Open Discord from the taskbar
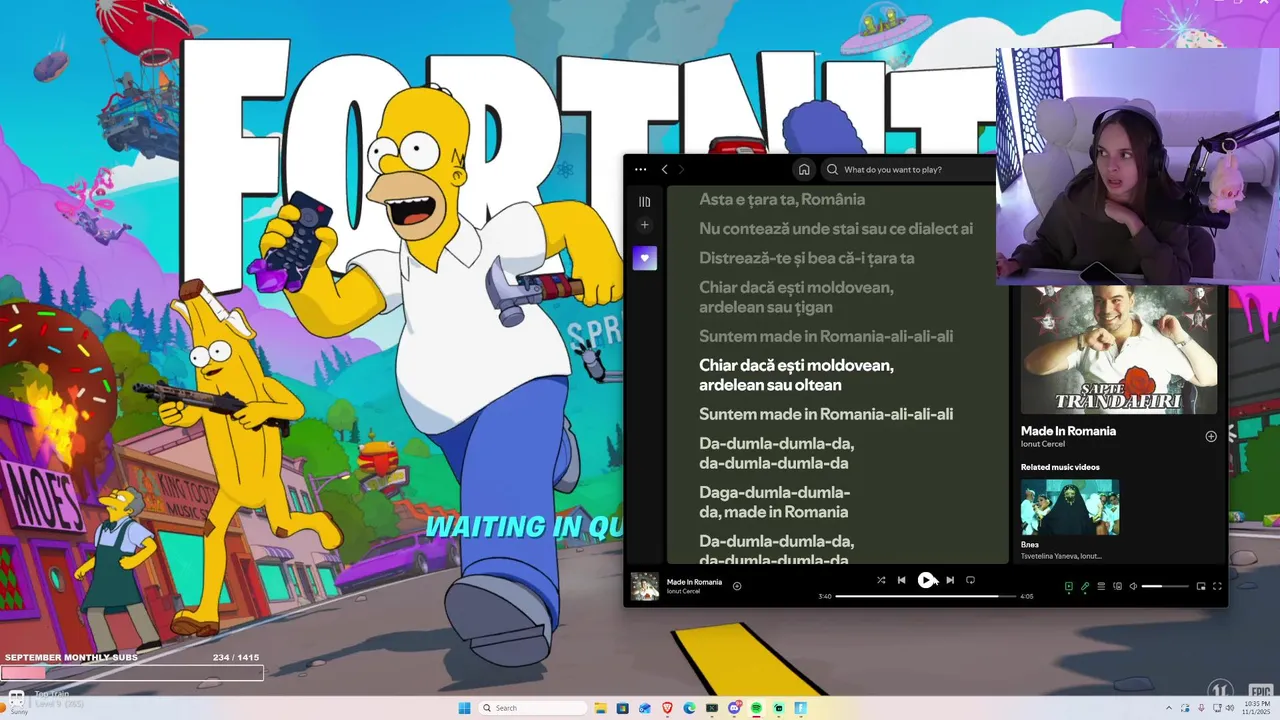This screenshot has width=1280, height=720. tap(735, 708)
